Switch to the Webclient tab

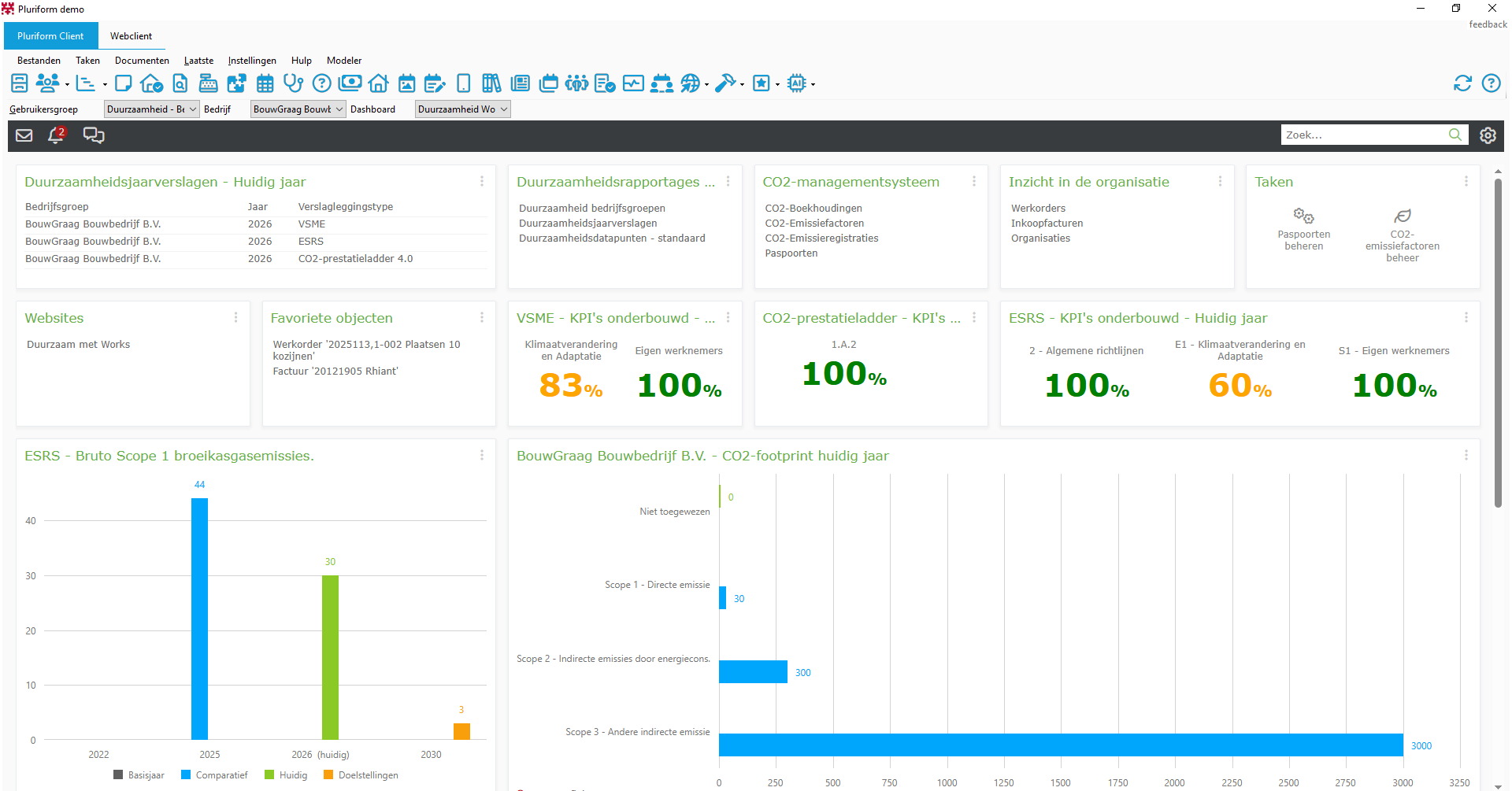tap(131, 36)
